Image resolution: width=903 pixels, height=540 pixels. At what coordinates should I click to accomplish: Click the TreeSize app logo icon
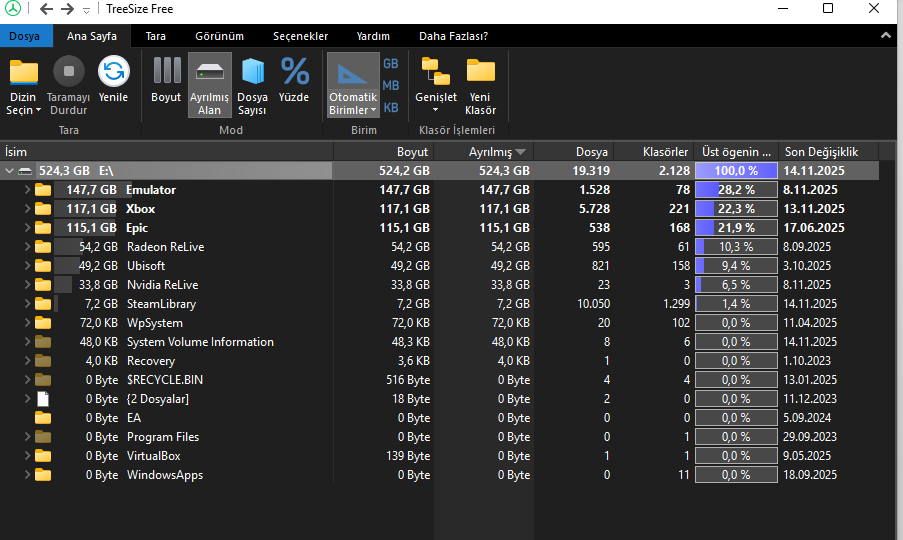pos(13,9)
